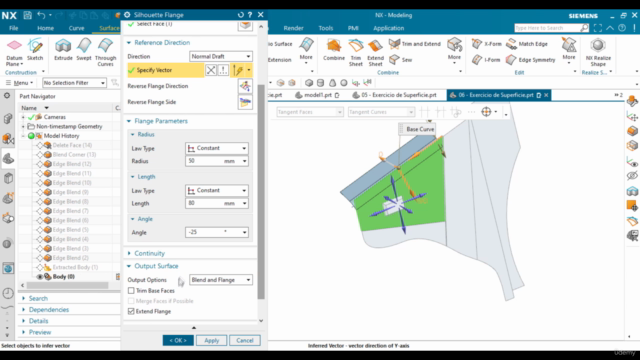Toggle Cameras check mark

pyautogui.click(x=31, y=117)
